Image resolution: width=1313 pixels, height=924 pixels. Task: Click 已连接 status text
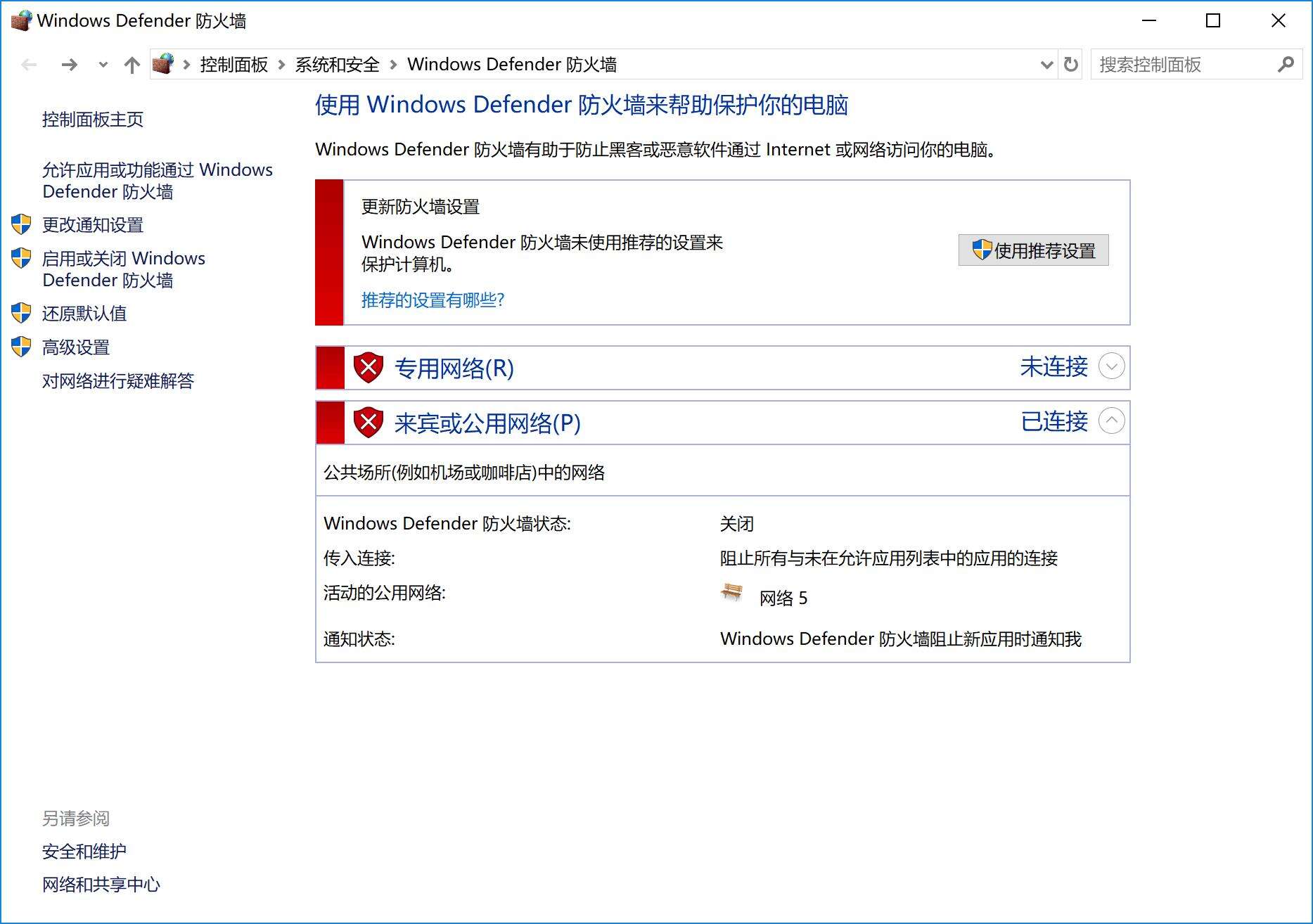click(1054, 421)
